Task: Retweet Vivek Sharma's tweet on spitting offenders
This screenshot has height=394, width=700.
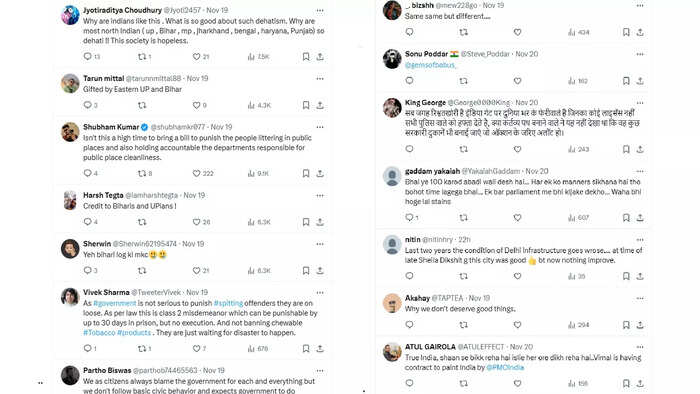Action: click(142, 348)
